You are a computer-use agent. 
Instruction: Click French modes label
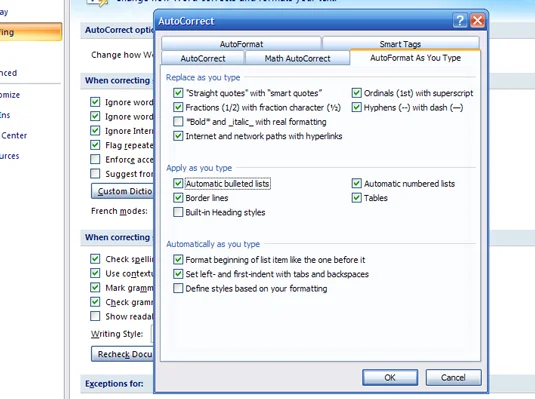coord(119,211)
